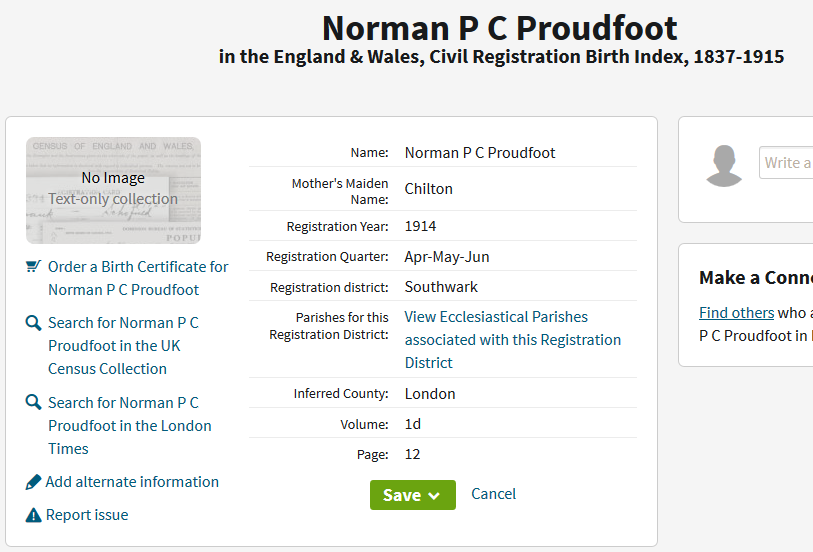Click the Norman P C Proudfoot page title

tap(500, 28)
